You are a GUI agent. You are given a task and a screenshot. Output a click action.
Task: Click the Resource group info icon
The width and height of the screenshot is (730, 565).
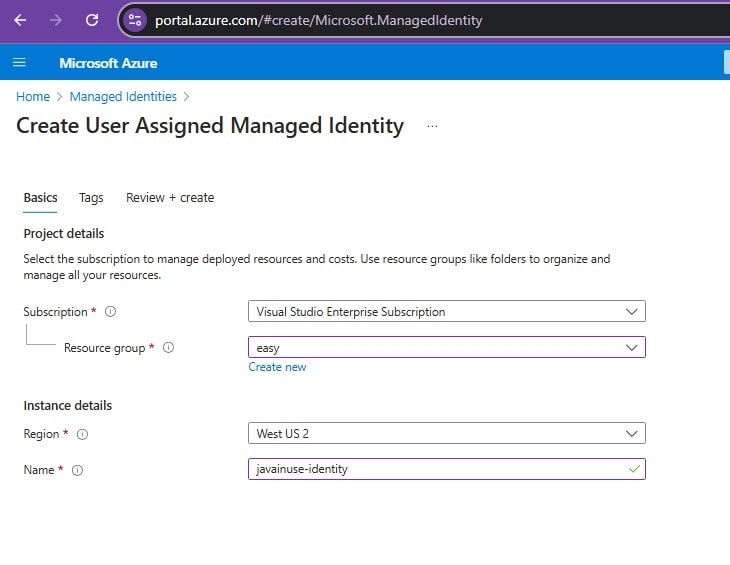(169, 347)
